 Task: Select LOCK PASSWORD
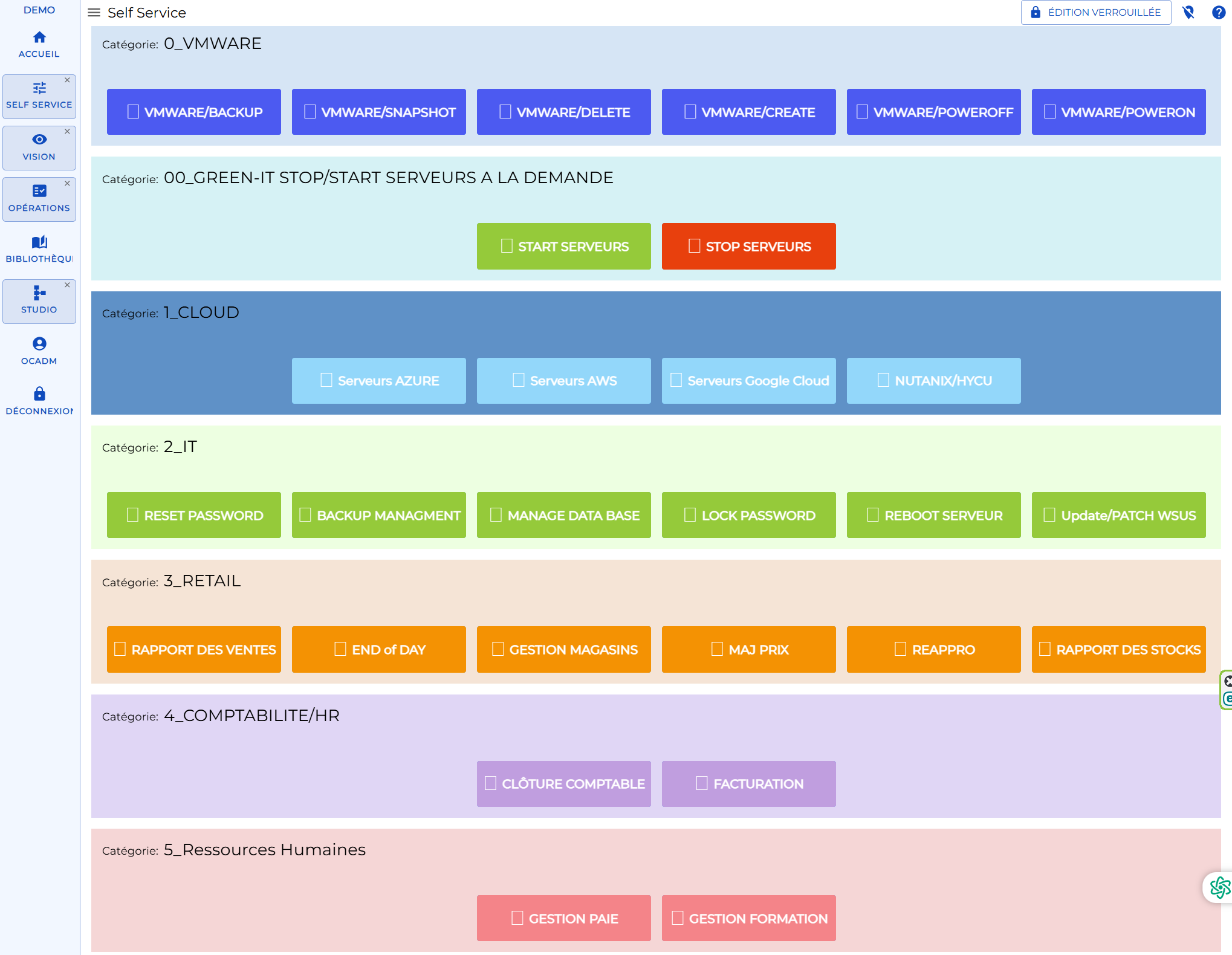coord(749,516)
